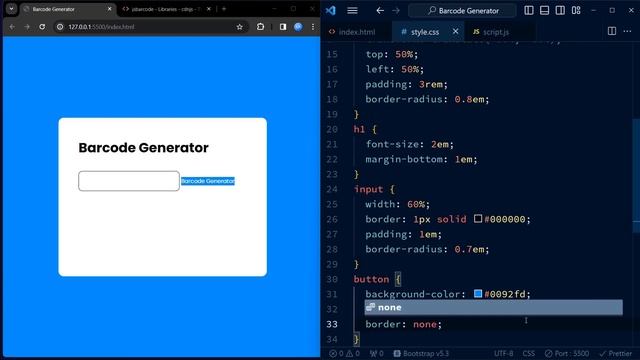Viewport: 640px width, 360px height.
Task: Select the jsbarcode Libraries cdnjs browser tab
Action: (x=166, y=9)
